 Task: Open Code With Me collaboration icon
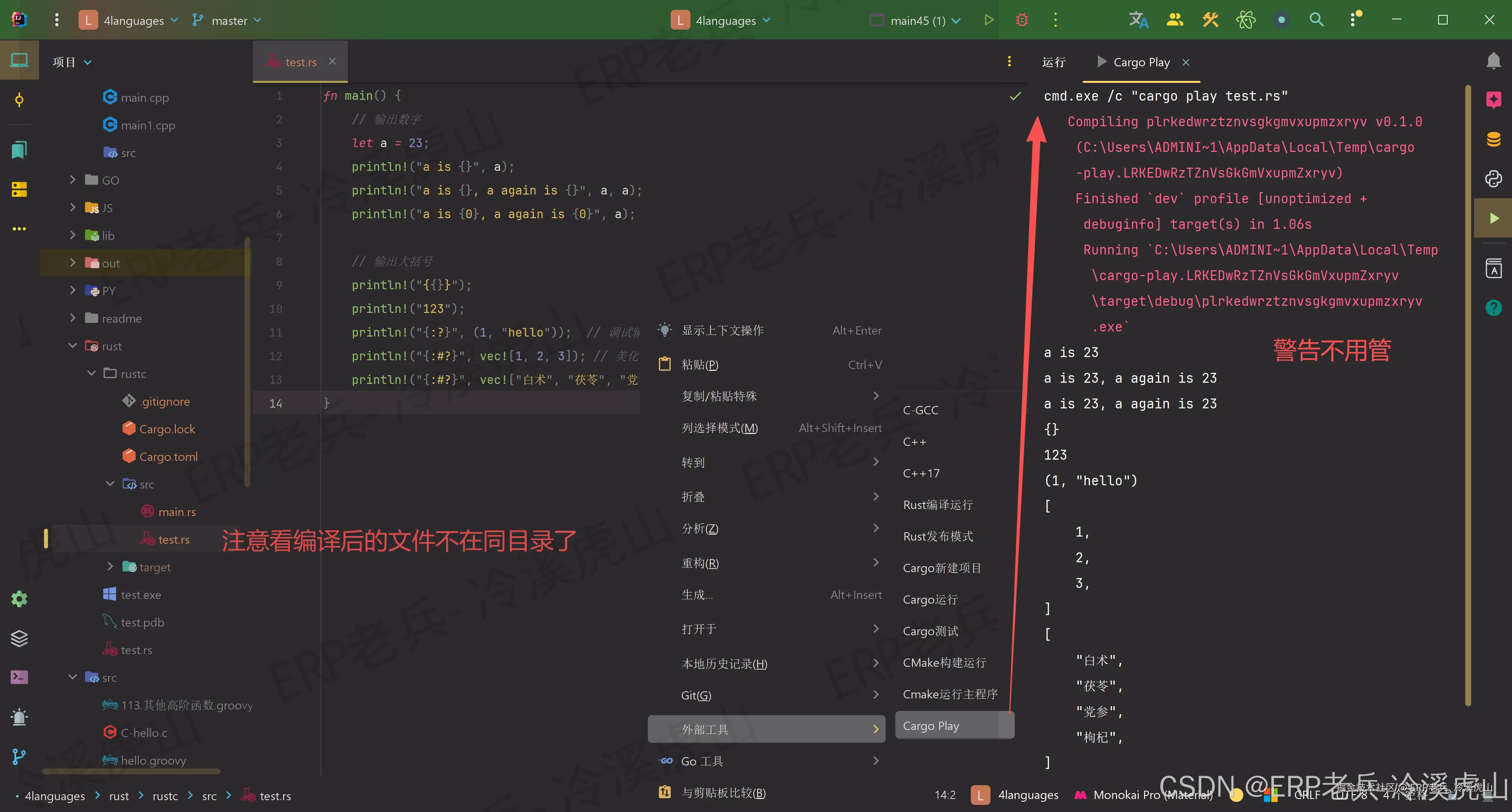tap(1174, 19)
